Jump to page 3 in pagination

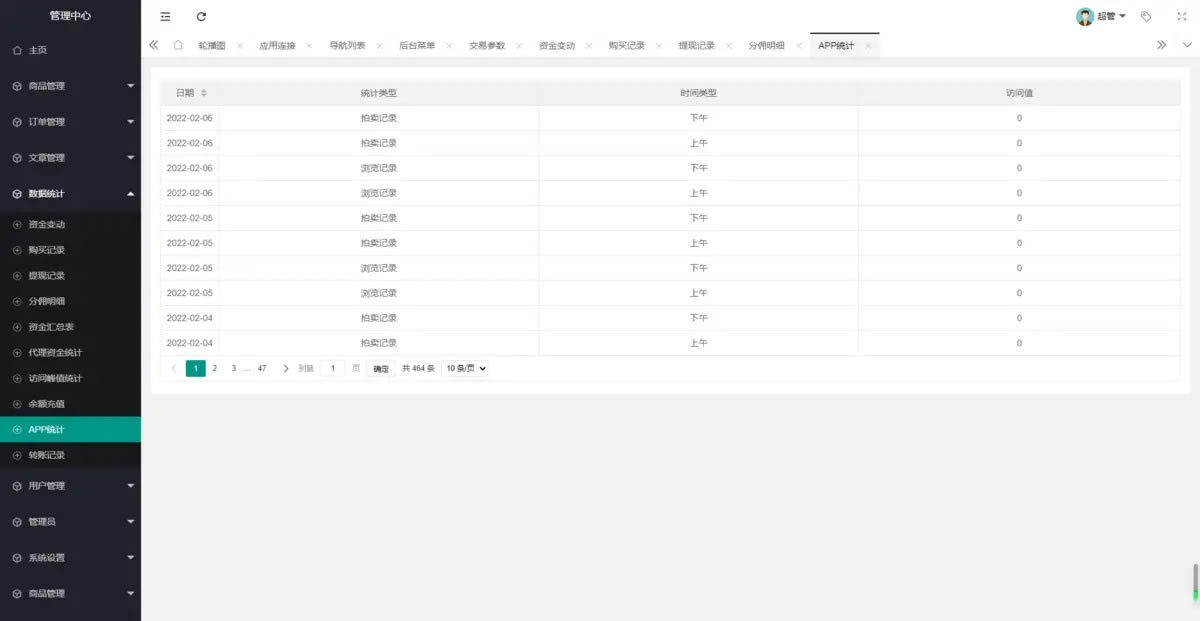(x=234, y=368)
